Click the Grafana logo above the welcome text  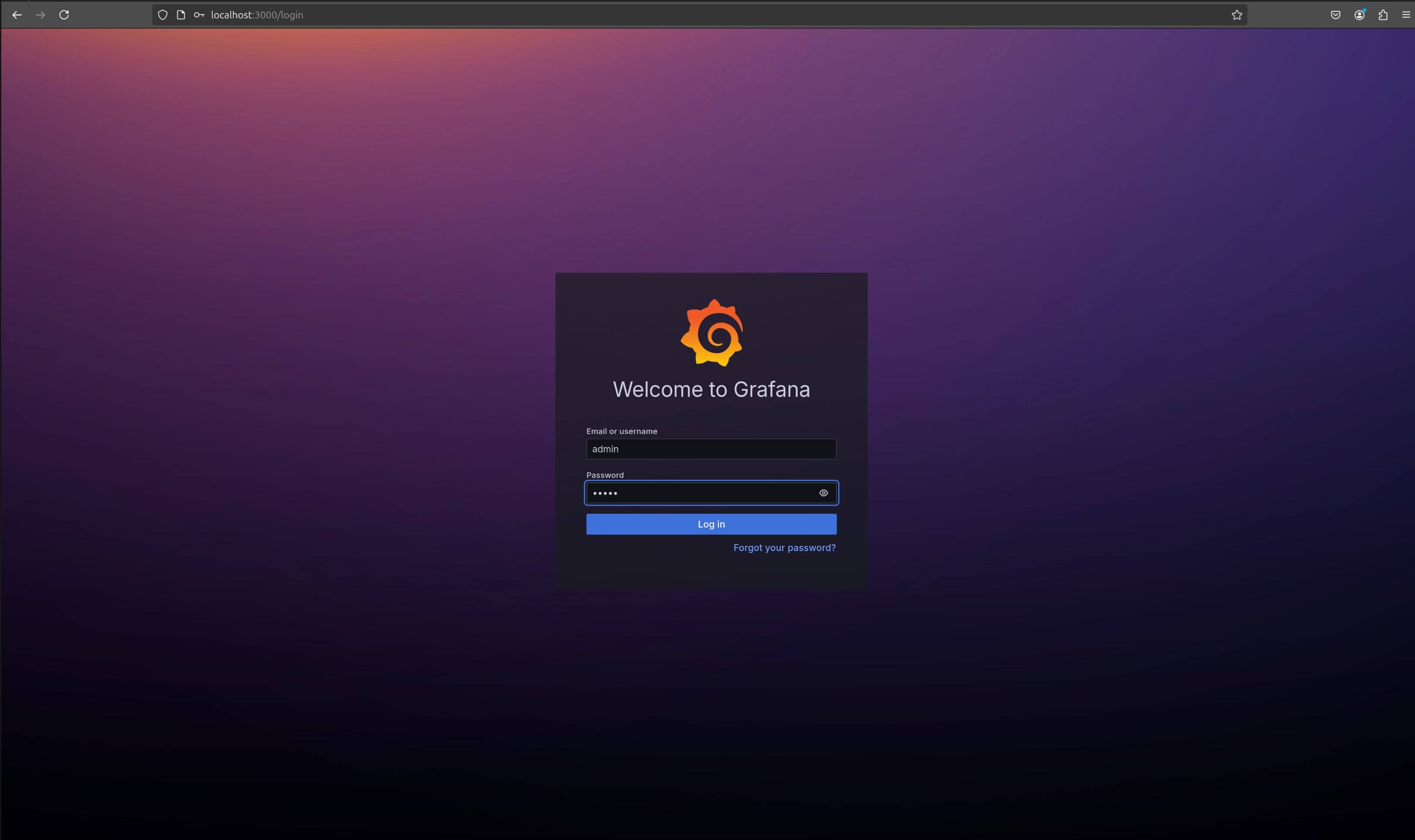tap(711, 333)
